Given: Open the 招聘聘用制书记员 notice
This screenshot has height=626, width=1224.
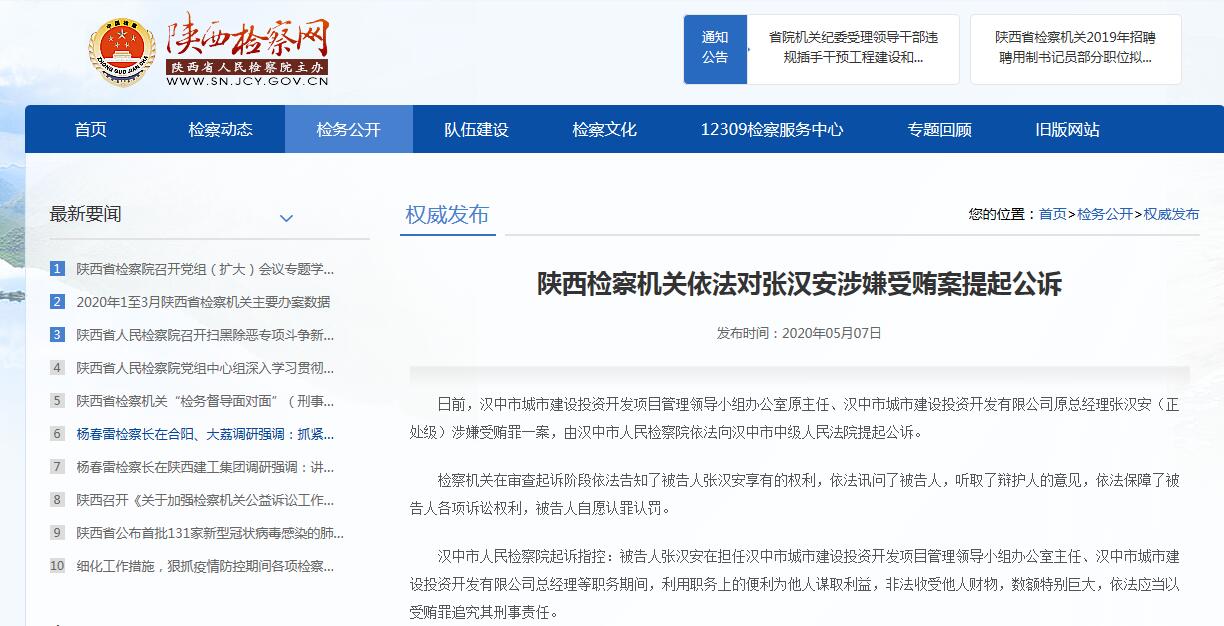Looking at the screenshot, I should [x=1074, y=49].
